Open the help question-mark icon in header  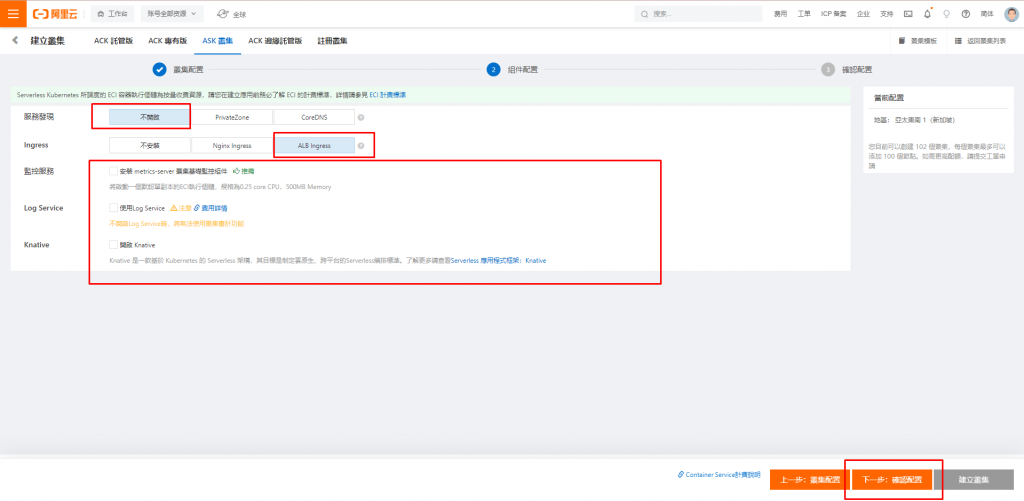click(x=966, y=14)
